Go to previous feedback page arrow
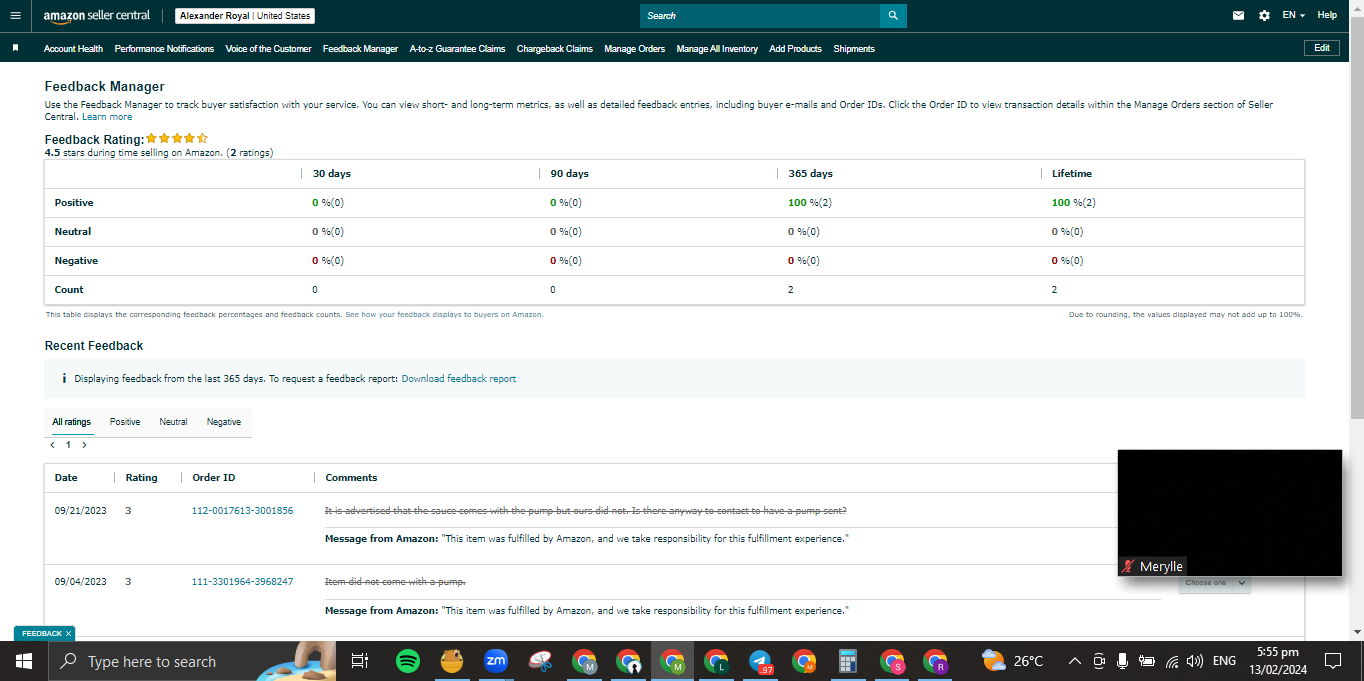Viewport: 1364px width, 681px height. 52,445
